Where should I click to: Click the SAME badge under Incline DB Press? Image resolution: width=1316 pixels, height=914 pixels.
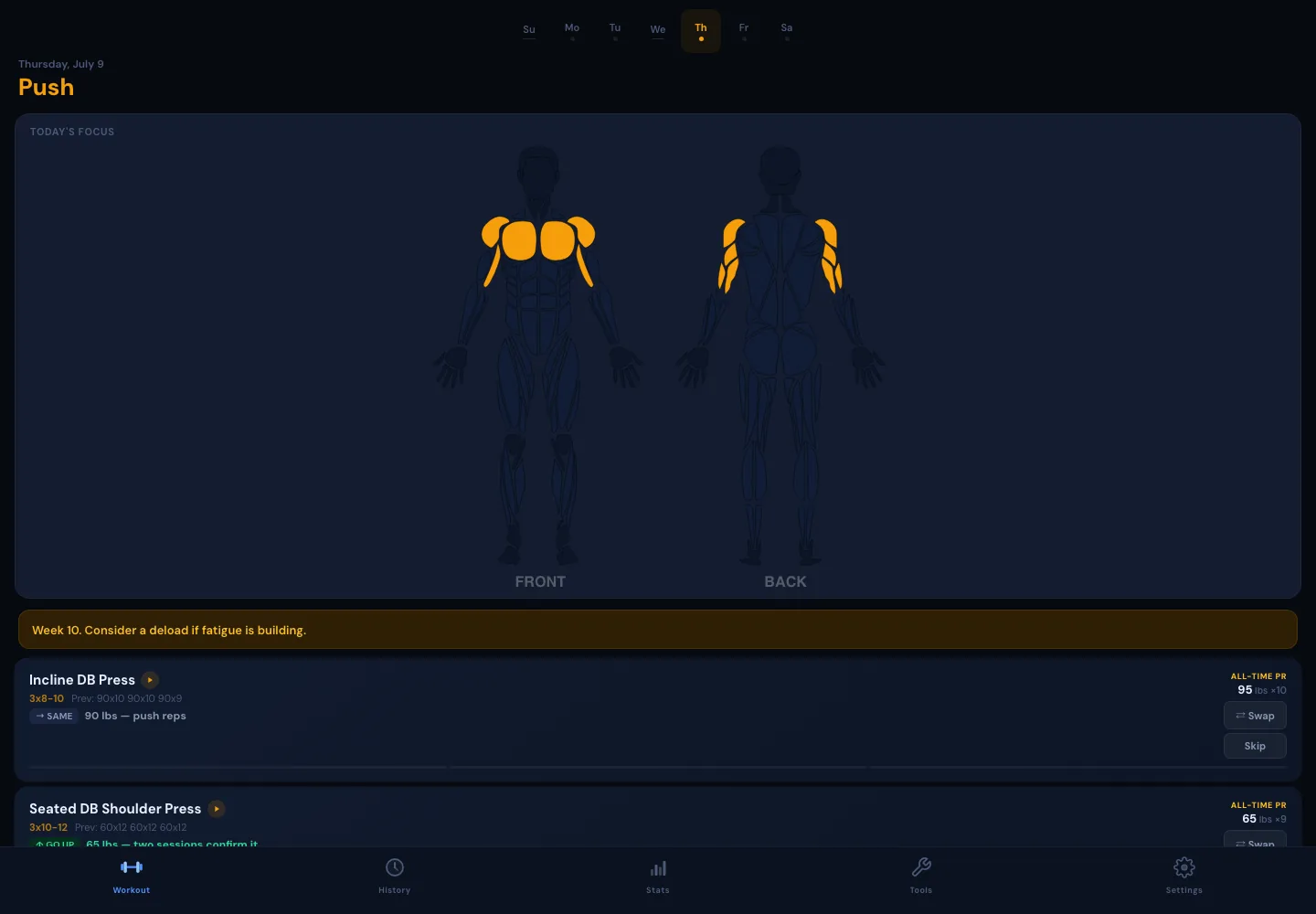point(54,717)
